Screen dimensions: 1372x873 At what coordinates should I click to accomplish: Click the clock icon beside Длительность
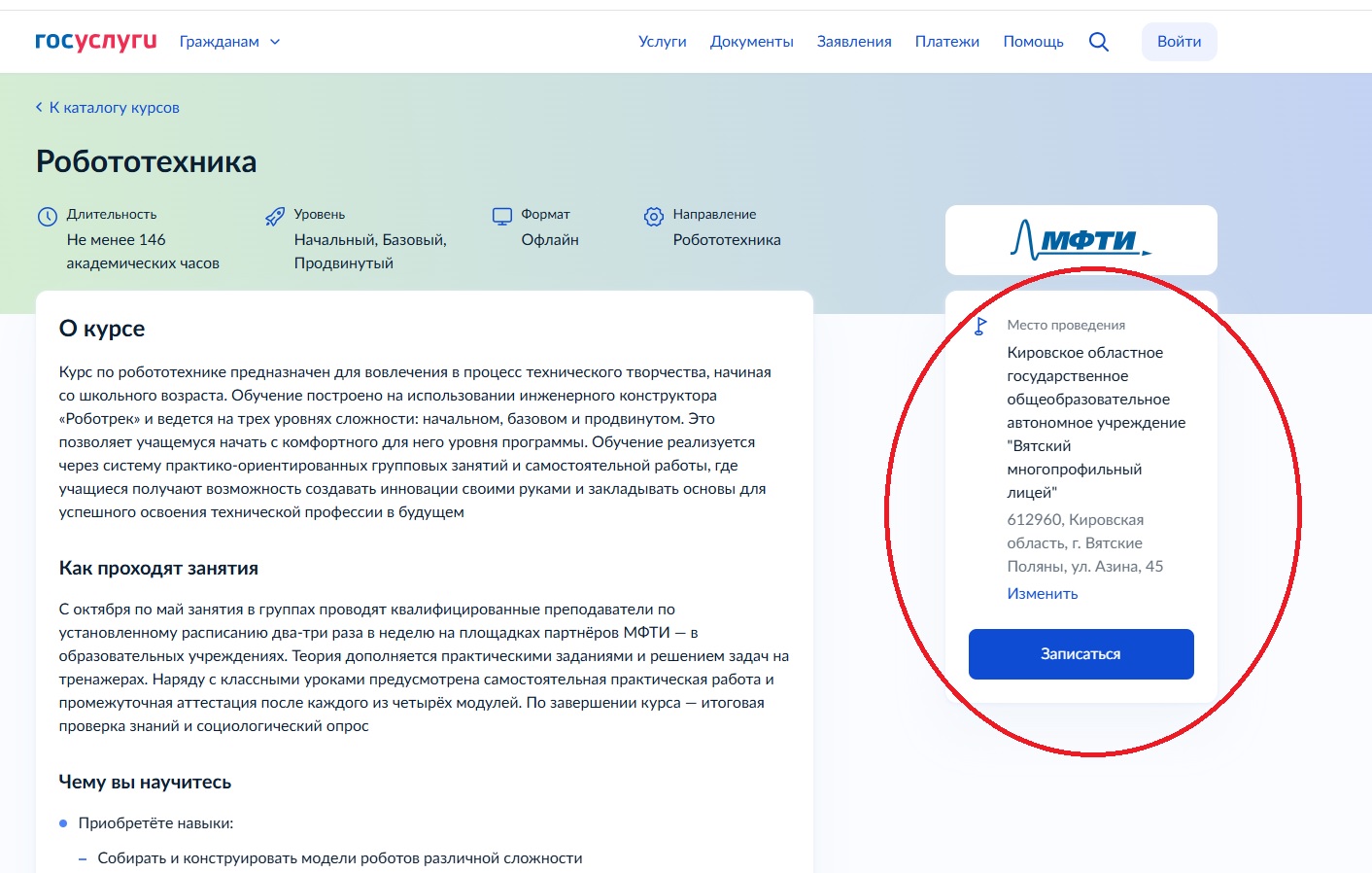48,217
